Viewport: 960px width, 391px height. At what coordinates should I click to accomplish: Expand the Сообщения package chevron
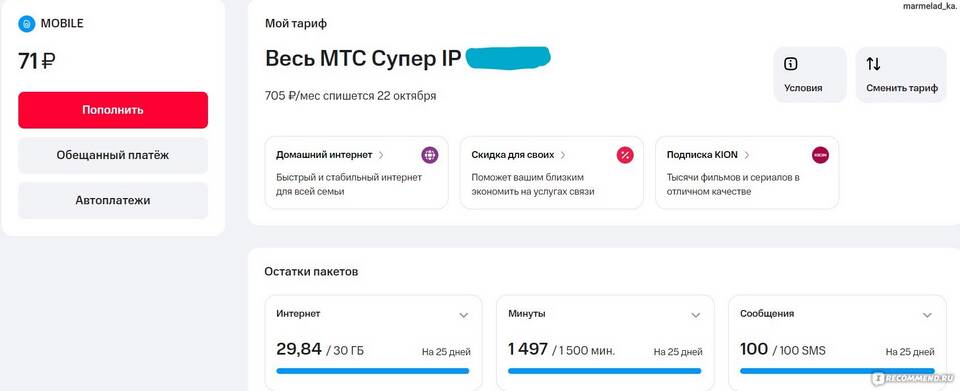pos(927,315)
